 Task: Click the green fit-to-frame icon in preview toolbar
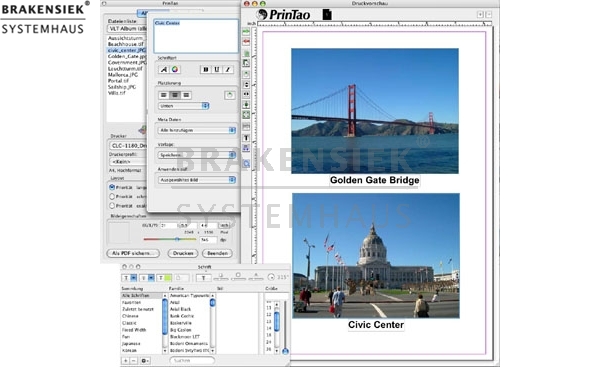(x=246, y=114)
